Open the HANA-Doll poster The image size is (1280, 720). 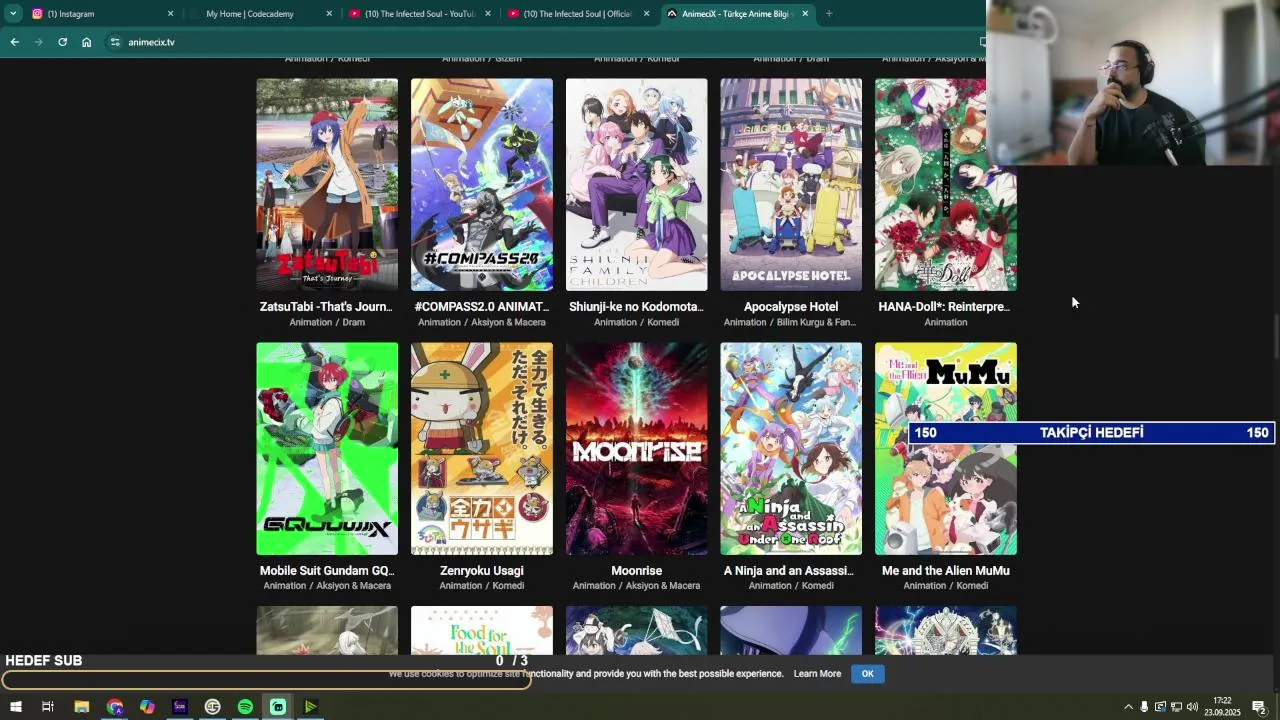point(946,185)
